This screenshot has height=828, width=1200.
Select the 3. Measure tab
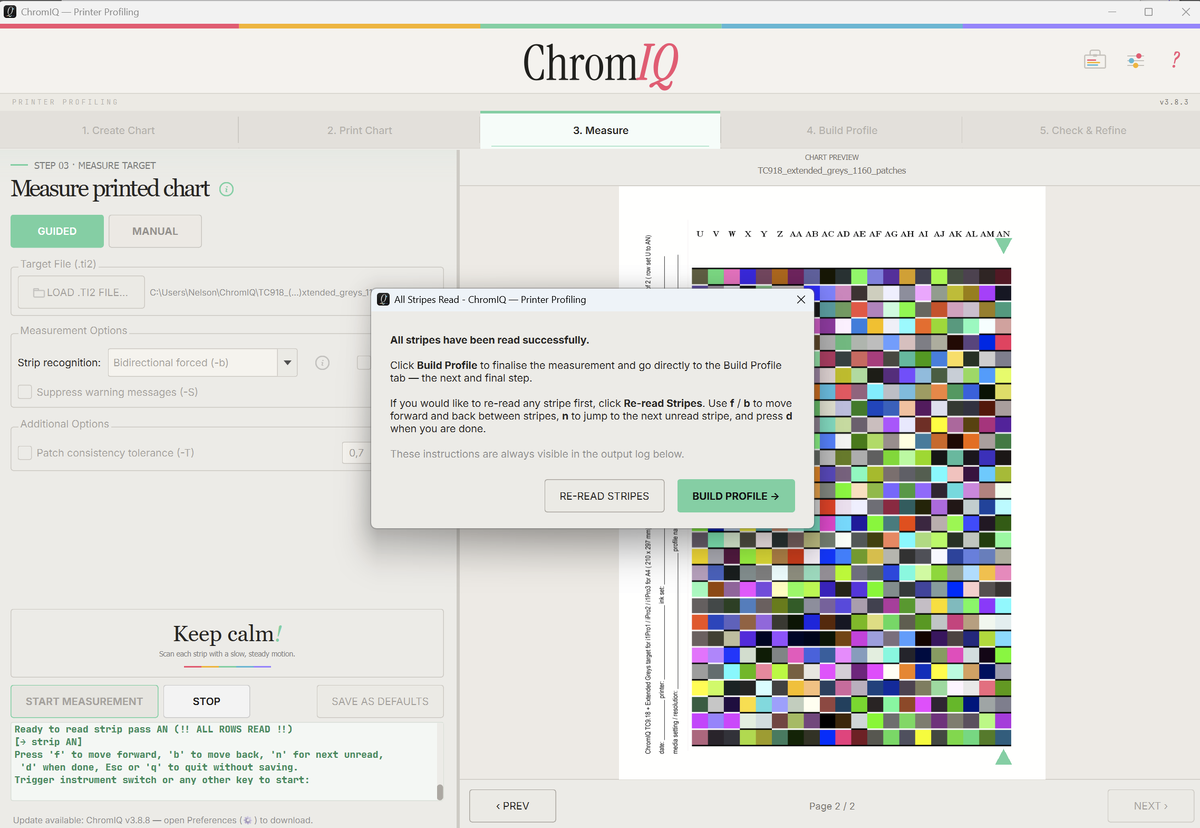[x=600, y=130]
